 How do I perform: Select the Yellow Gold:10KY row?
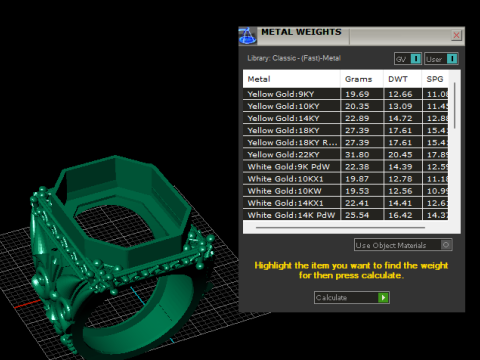[x=345, y=106]
